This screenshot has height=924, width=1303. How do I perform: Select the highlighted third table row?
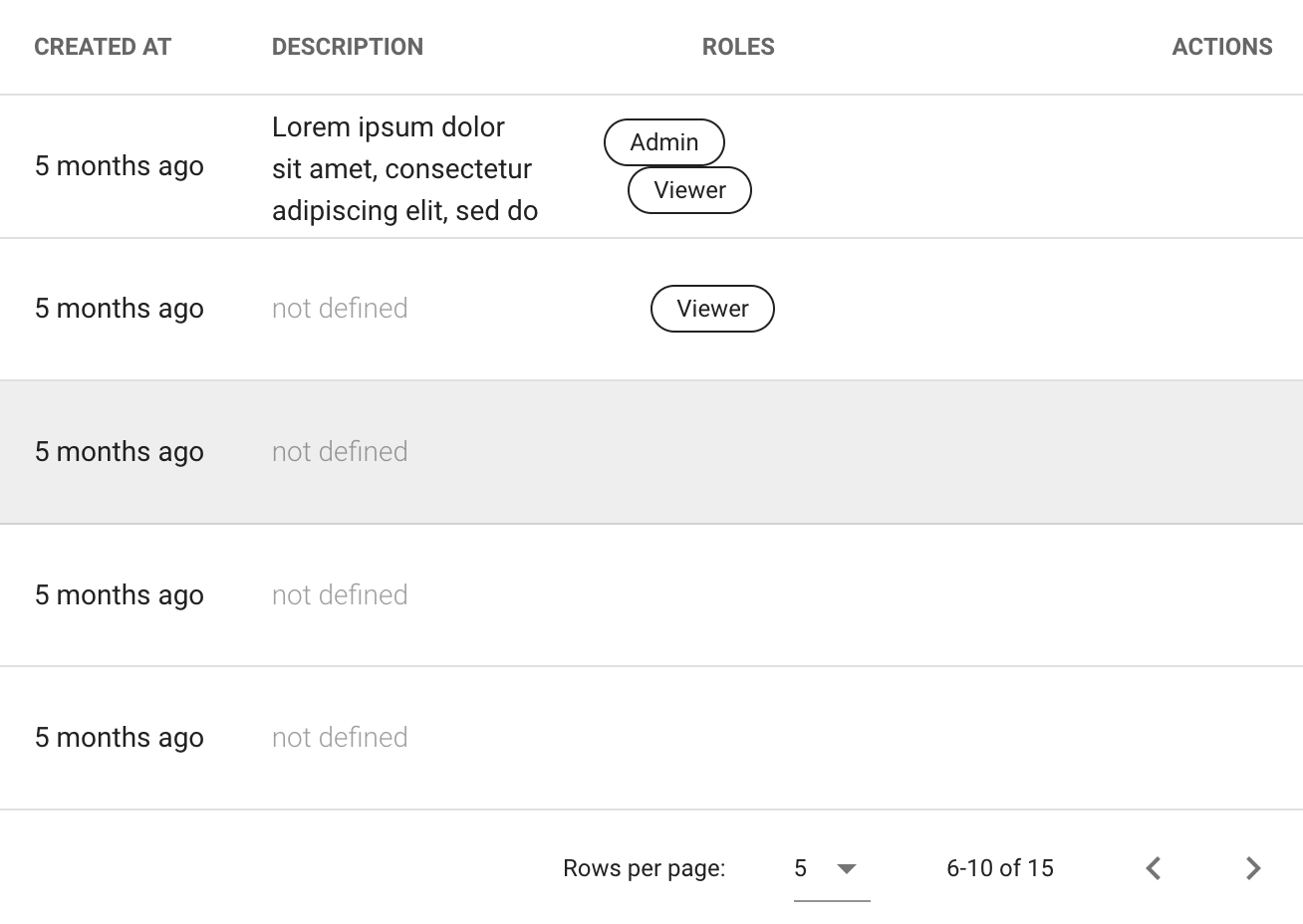651,451
